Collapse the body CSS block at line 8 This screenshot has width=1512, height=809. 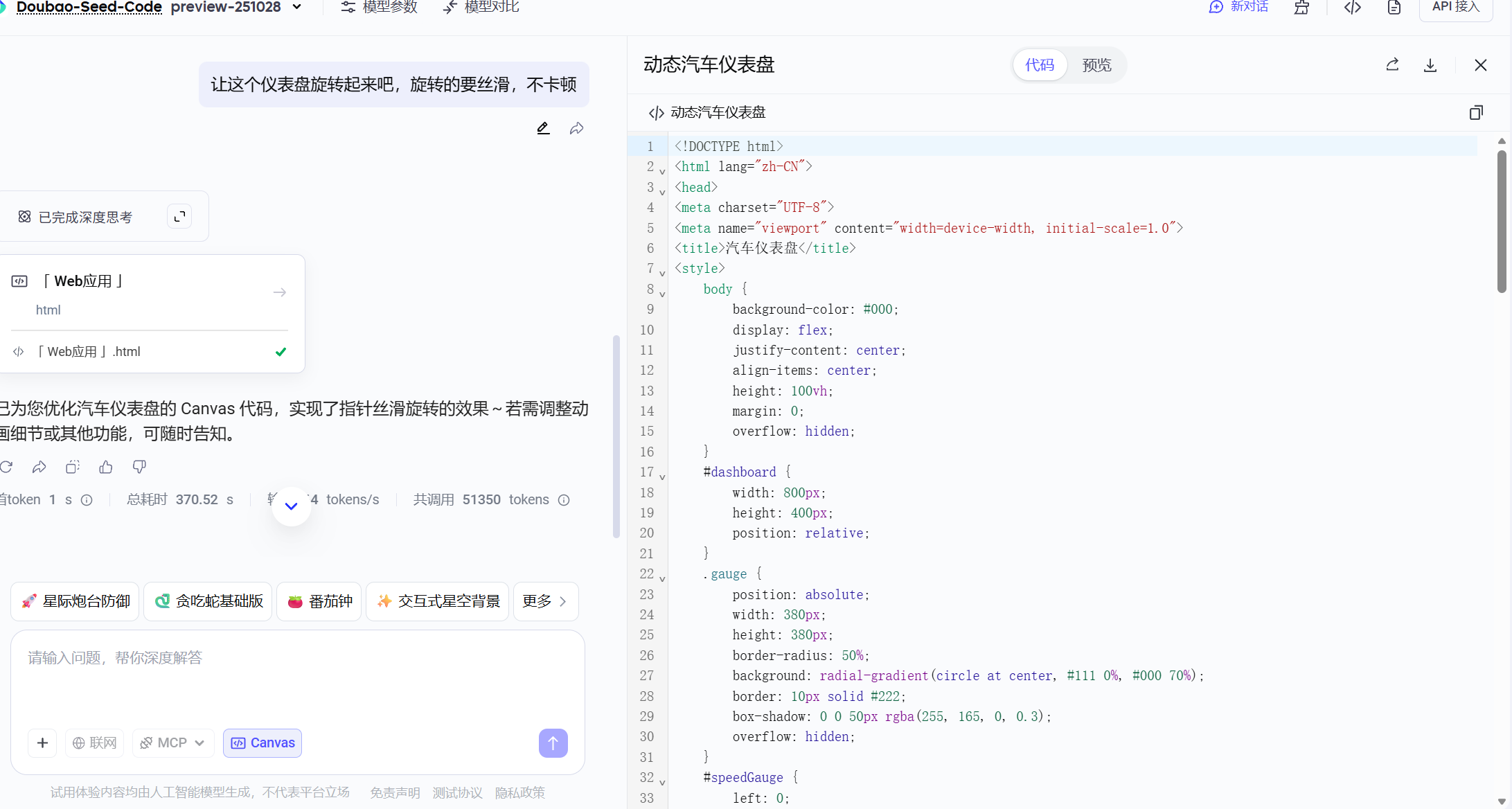click(x=662, y=294)
